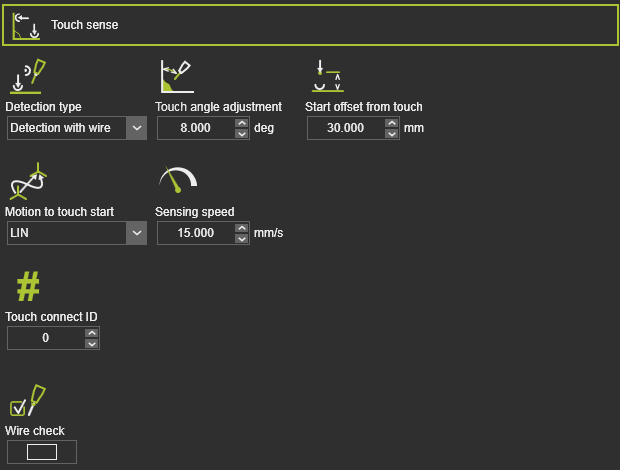Click the Touch connect ID number field

tap(45, 339)
